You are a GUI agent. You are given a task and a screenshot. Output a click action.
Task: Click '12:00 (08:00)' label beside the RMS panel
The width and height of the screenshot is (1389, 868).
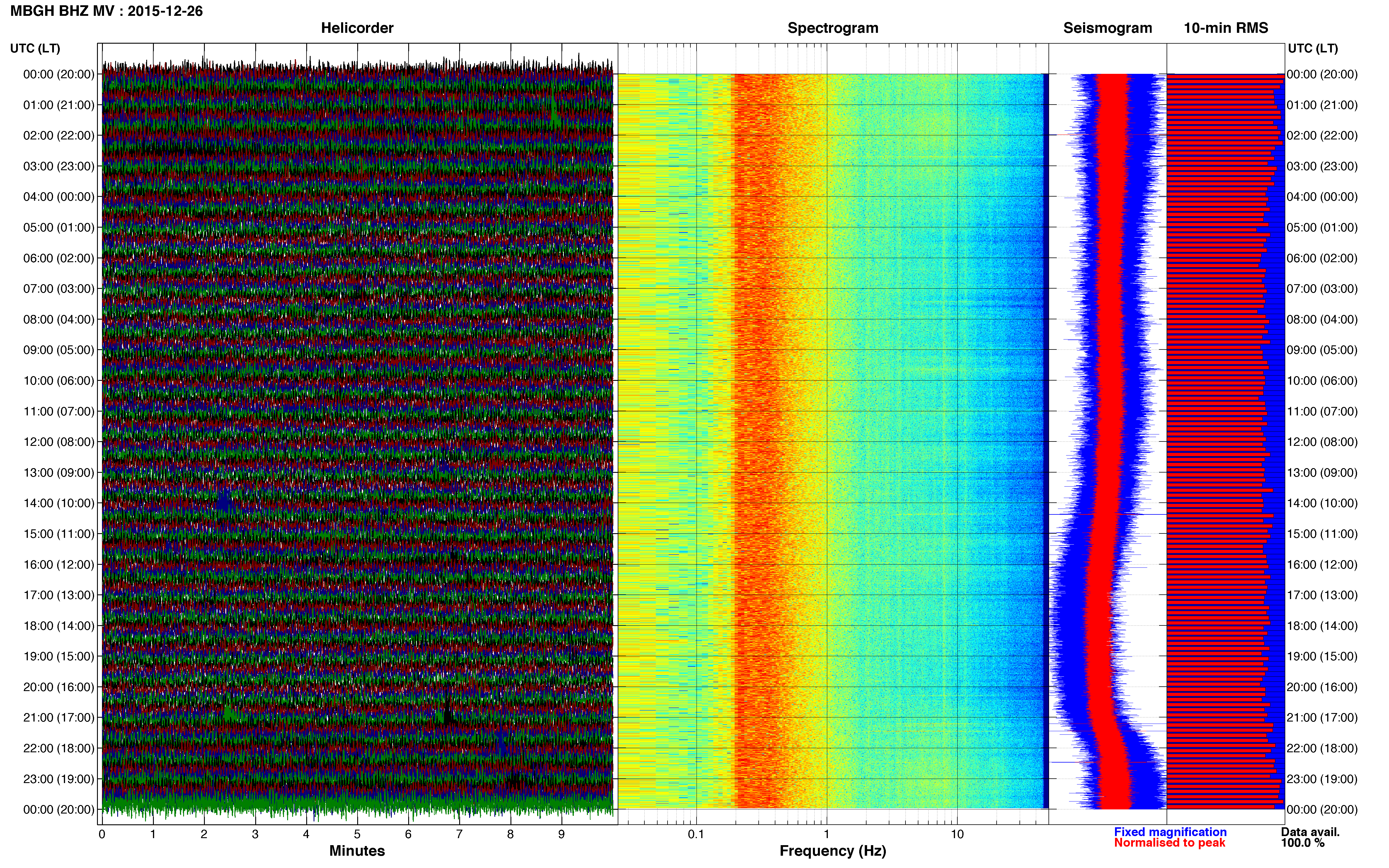(x=1322, y=442)
